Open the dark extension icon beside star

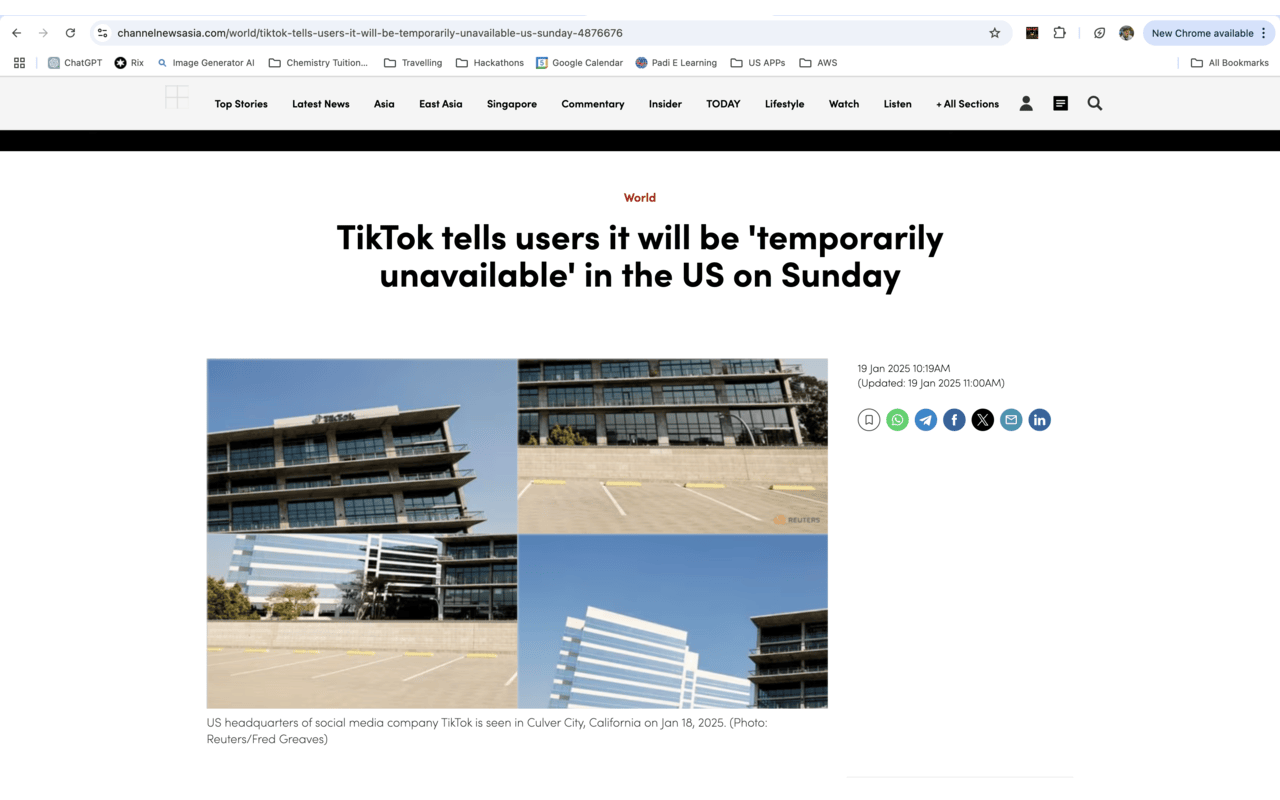(x=1032, y=33)
